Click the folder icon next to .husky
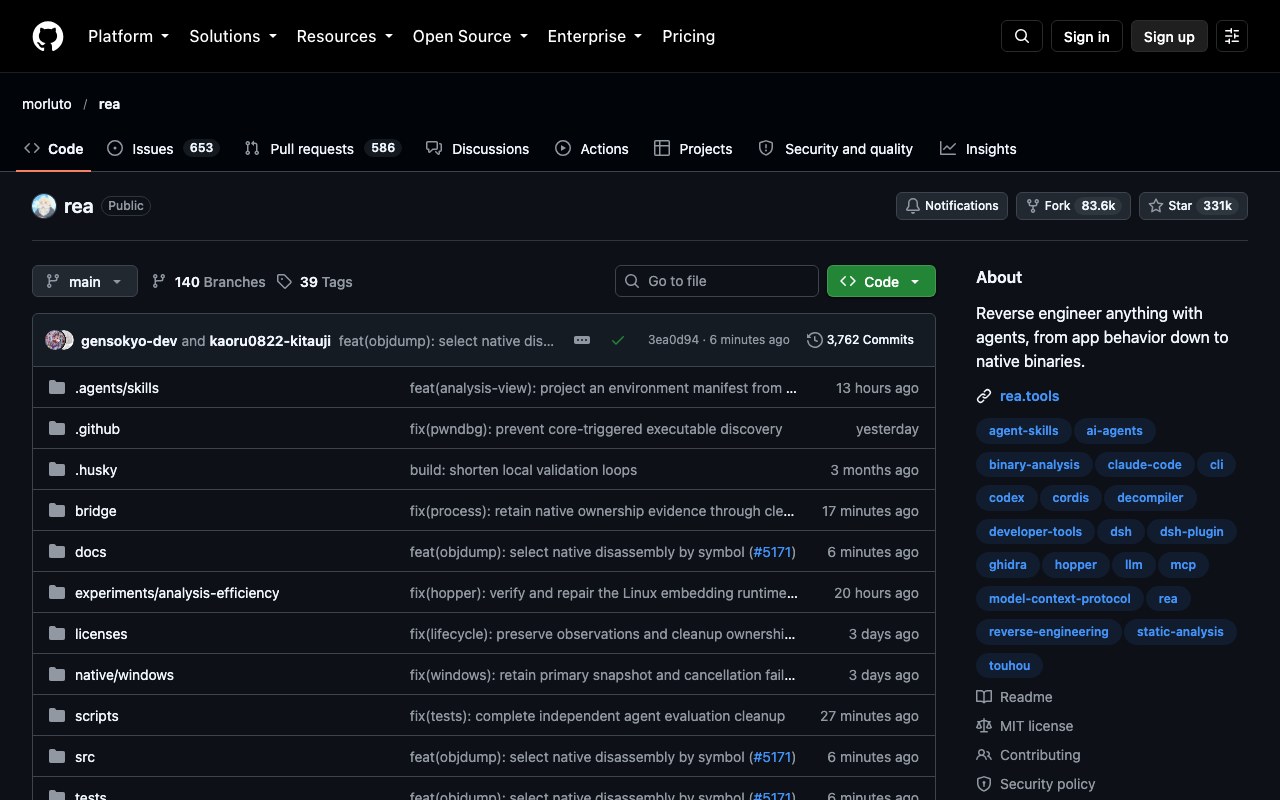 coord(57,470)
